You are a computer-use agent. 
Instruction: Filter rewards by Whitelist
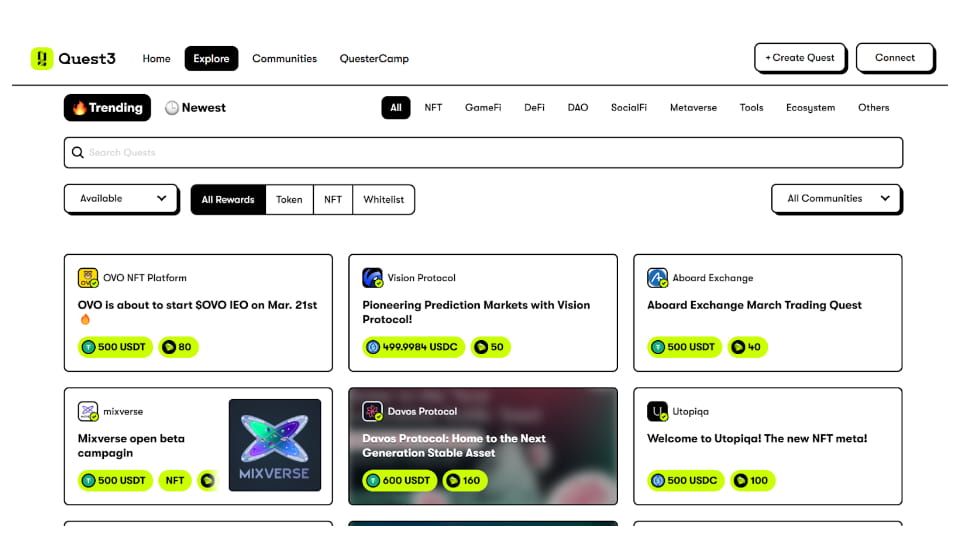tap(384, 199)
